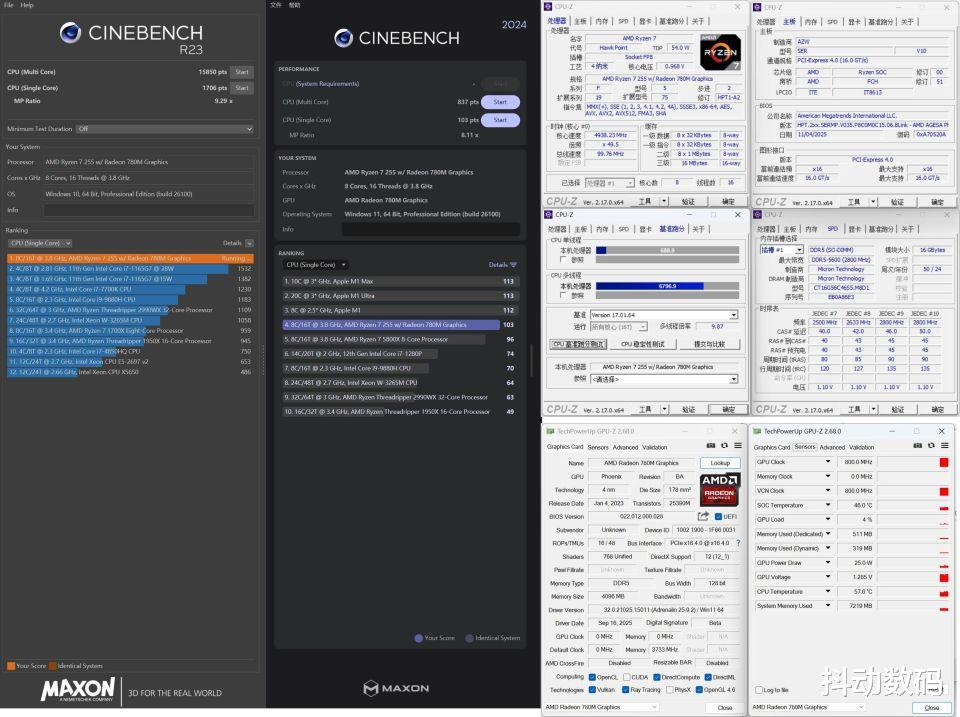This screenshot has width=960, height=717.
Task: Open hamburger menu in GPU-Z Sensors window
Action: pyautogui.click(x=945, y=446)
